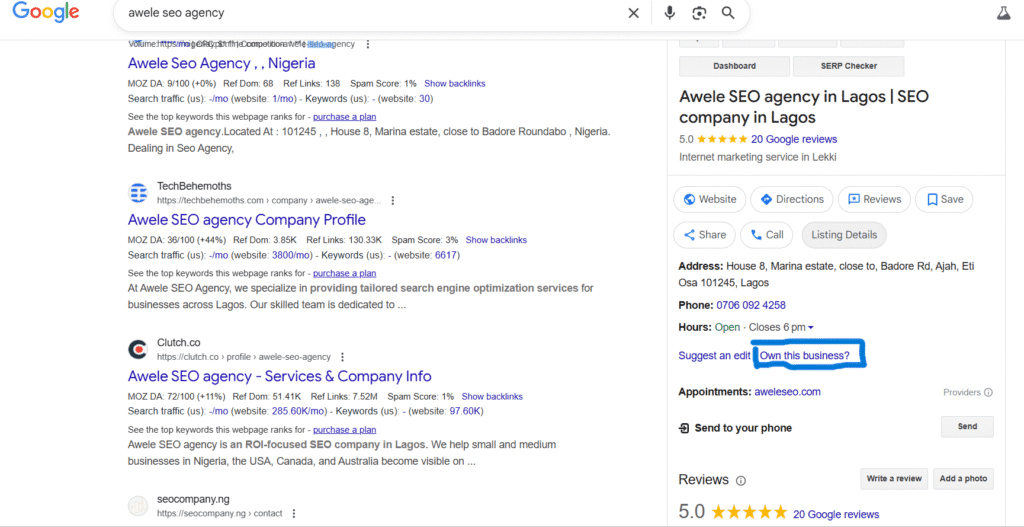
Task: Open Awele SEO agency Company Profile result
Action: (x=246, y=220)
